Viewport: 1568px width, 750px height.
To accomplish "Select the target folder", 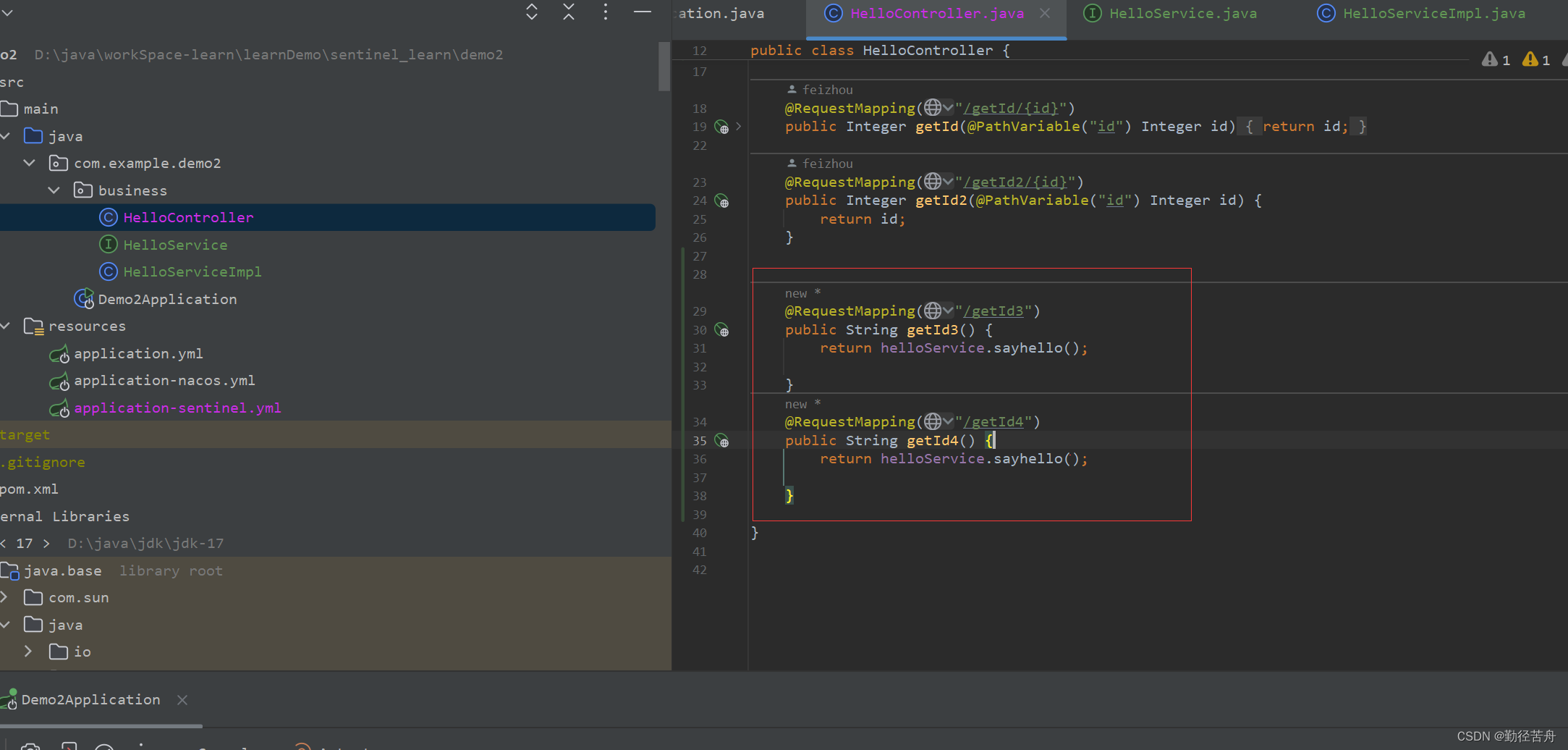I will click(x=25, y=435).
